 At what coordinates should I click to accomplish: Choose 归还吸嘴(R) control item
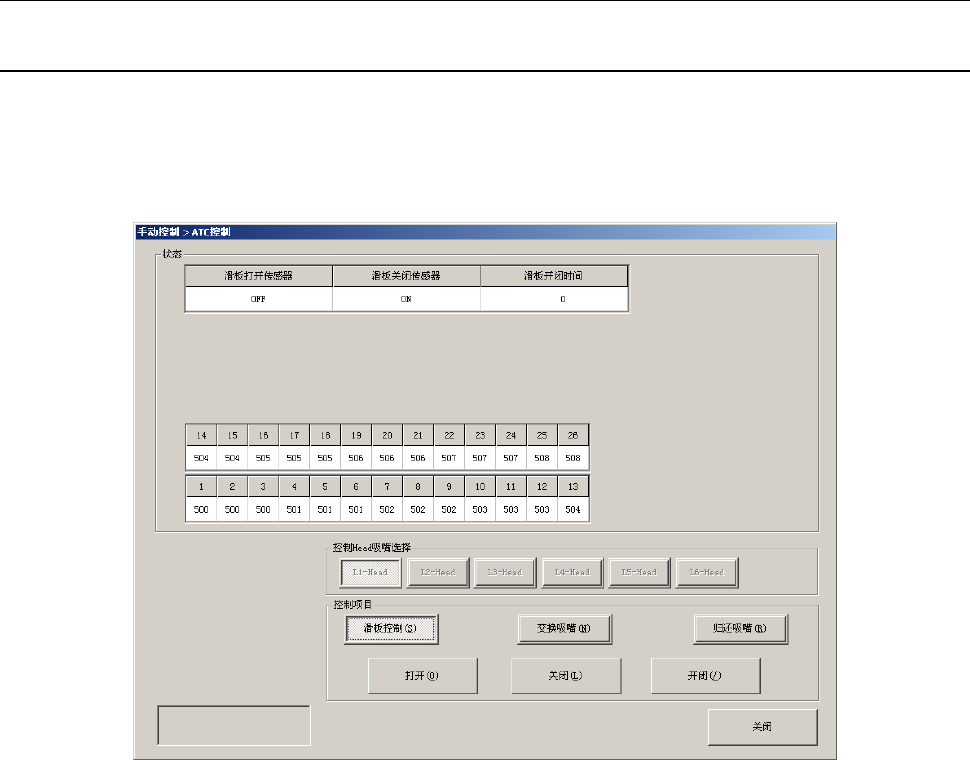740,629
